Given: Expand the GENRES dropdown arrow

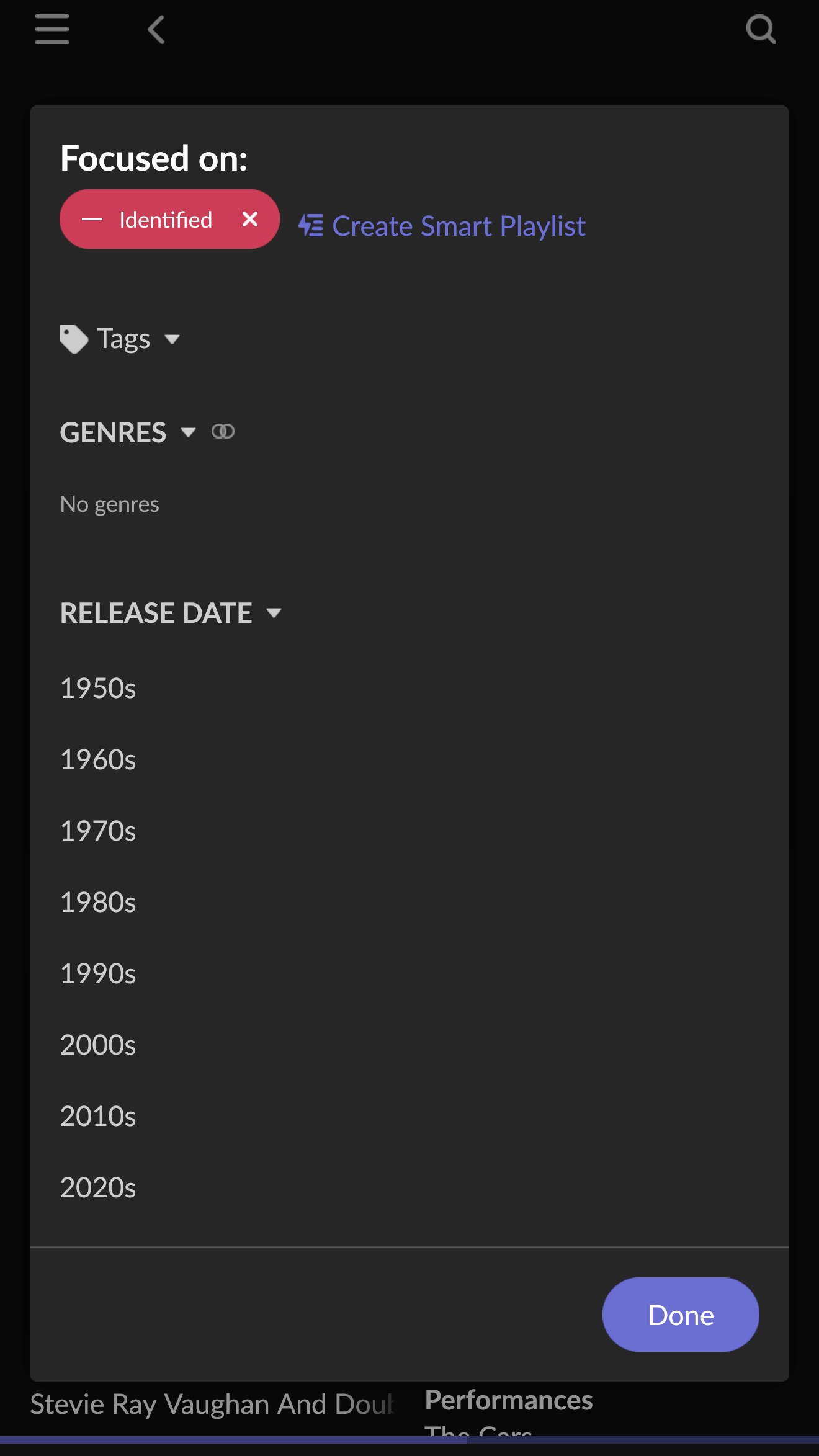Looking at the screenshot, I should point(188,432).
